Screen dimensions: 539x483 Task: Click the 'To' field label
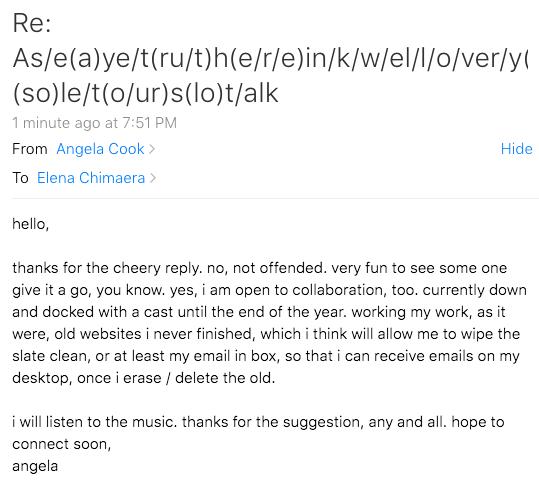(20, 178)
